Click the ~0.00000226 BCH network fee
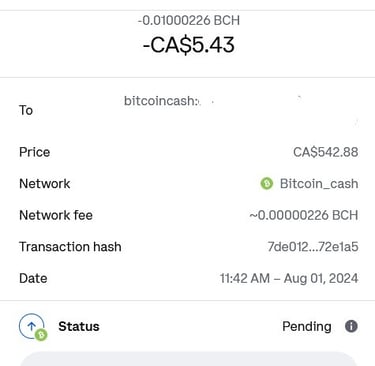The height and width of the screenshot is (366, 375). coord(304,215)
